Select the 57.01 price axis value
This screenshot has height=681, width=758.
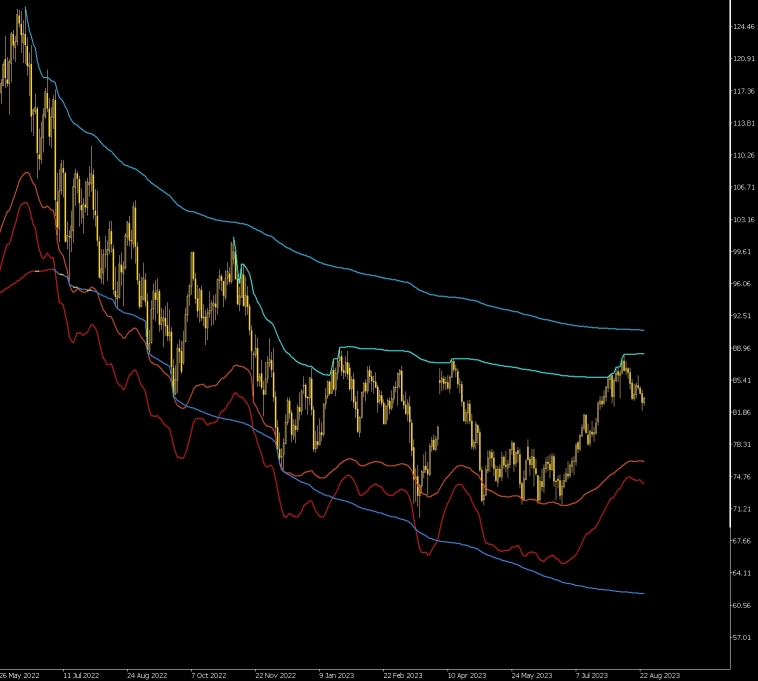[742, 638]
